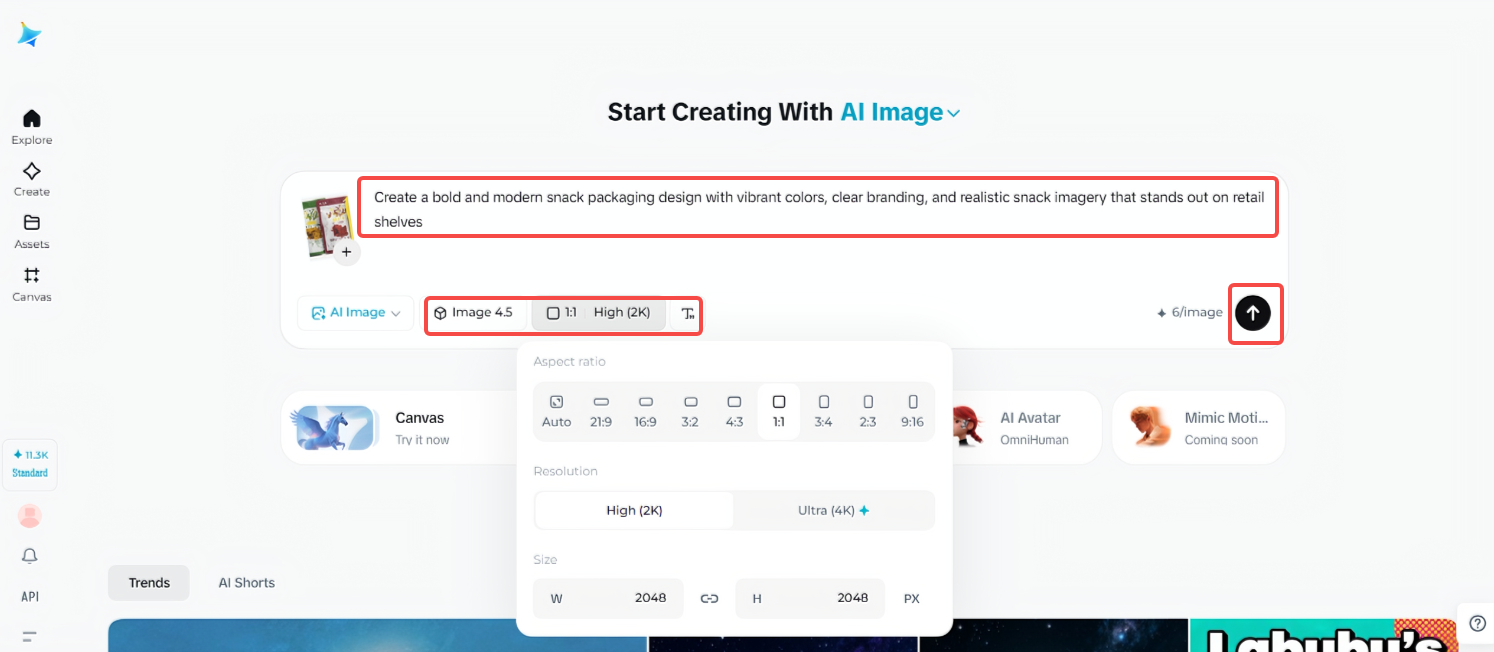
Task: Open the Canvas section in sidebar
Action: click(x=32, y=284)
